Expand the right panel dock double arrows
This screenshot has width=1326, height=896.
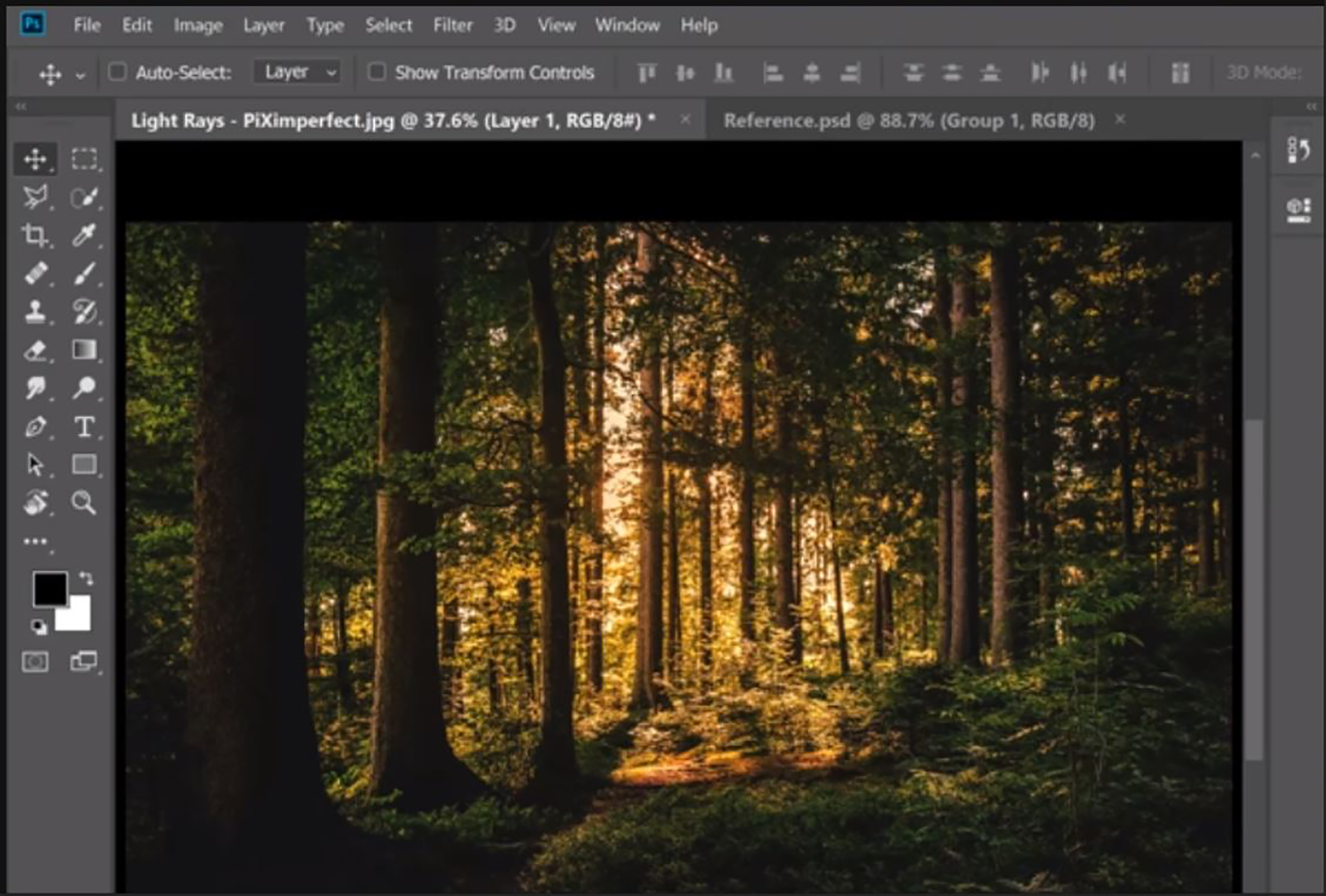(1311, 106)
